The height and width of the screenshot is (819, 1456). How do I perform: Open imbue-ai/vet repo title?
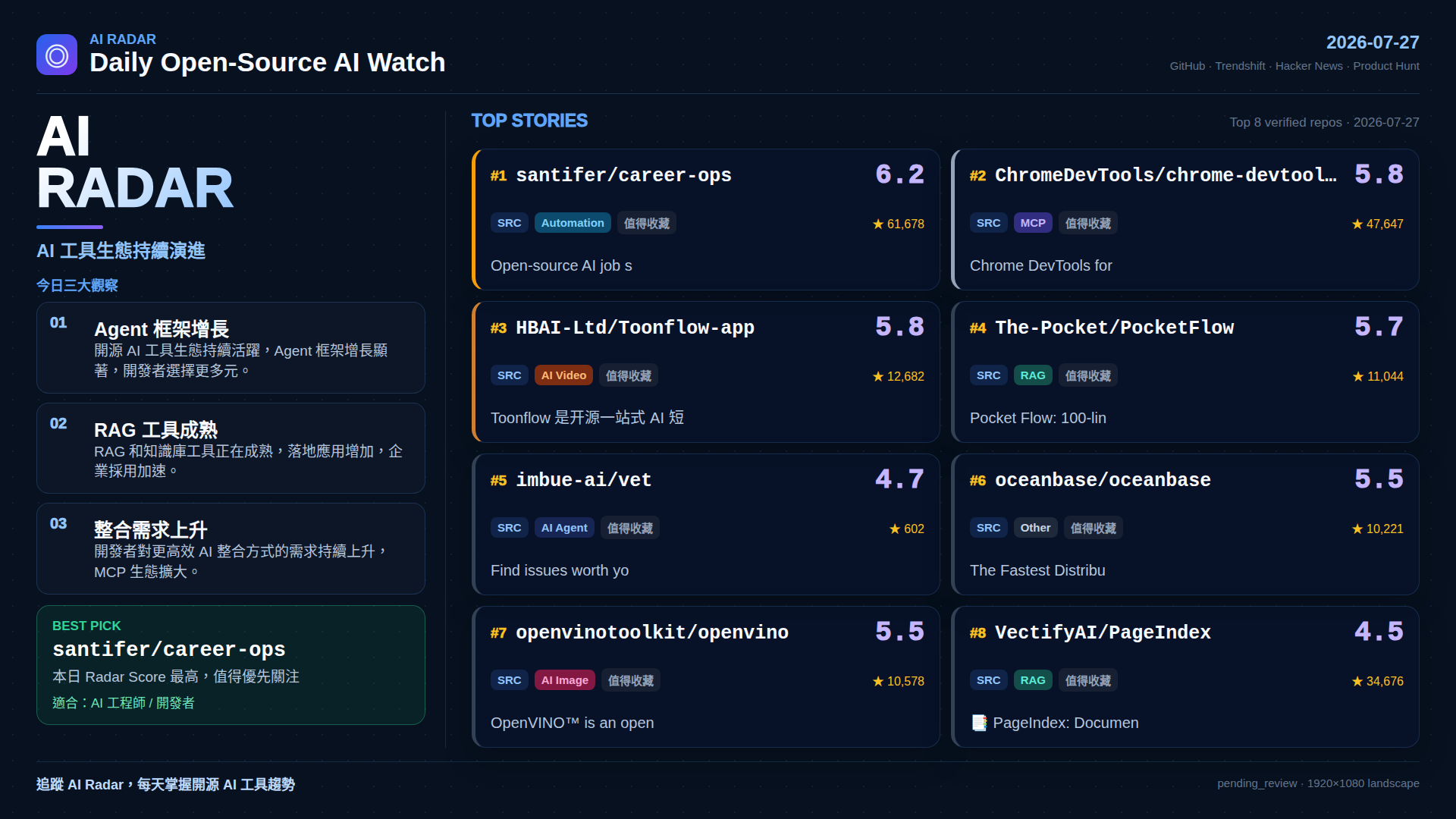pos(583,480)
